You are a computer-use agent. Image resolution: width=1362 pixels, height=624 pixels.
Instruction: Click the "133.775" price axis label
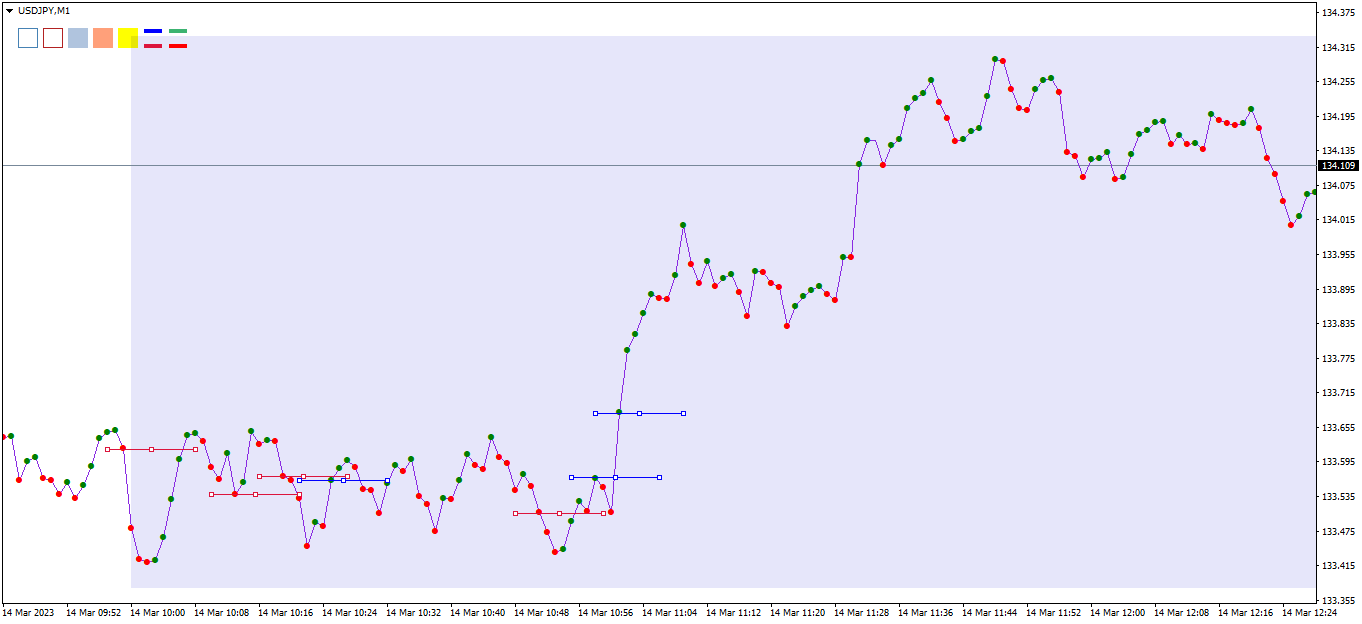(x=1338, y=359)
